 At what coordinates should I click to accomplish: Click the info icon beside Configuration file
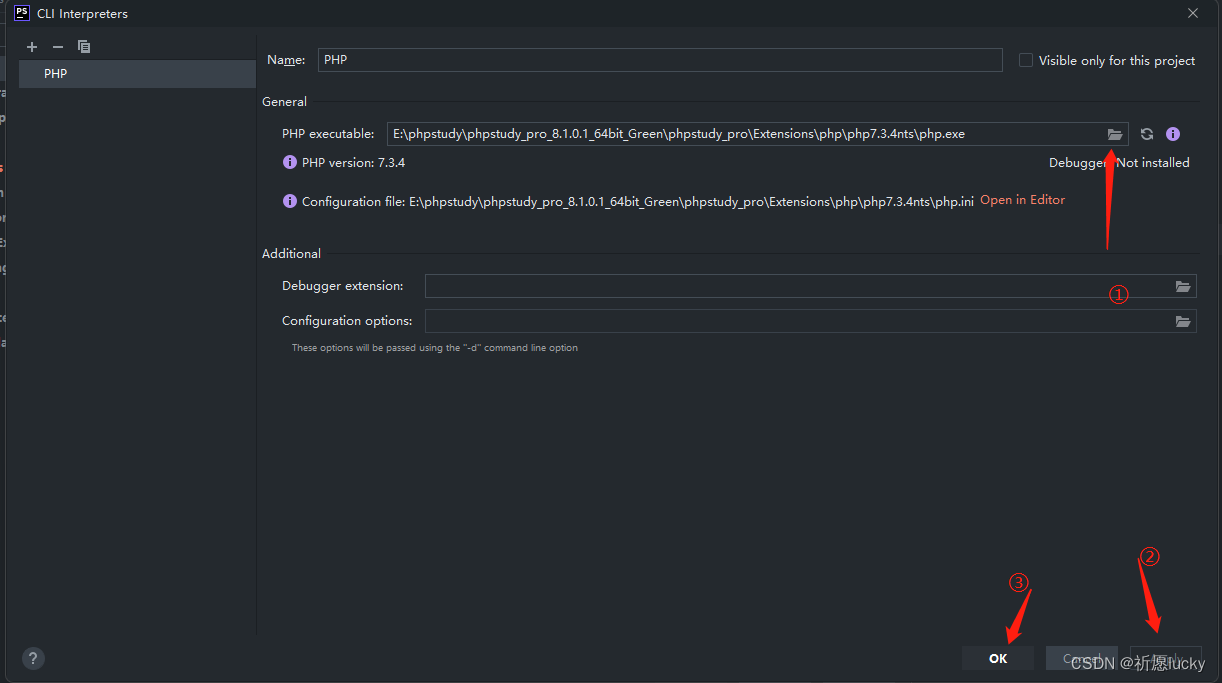point(290,201)
